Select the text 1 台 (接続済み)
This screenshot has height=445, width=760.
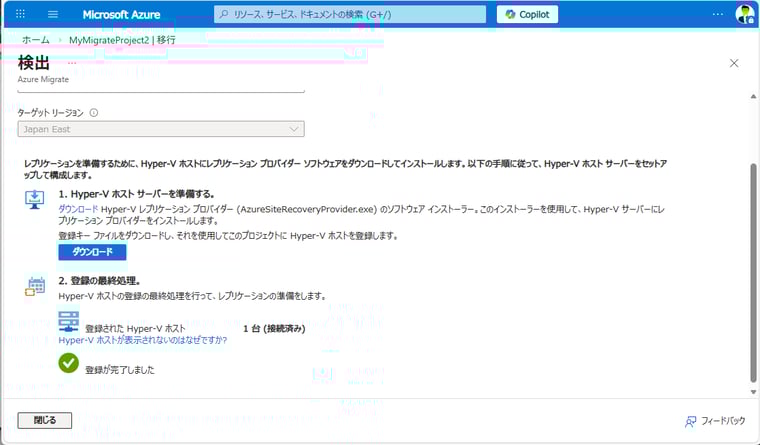click(x=274, y=328)
